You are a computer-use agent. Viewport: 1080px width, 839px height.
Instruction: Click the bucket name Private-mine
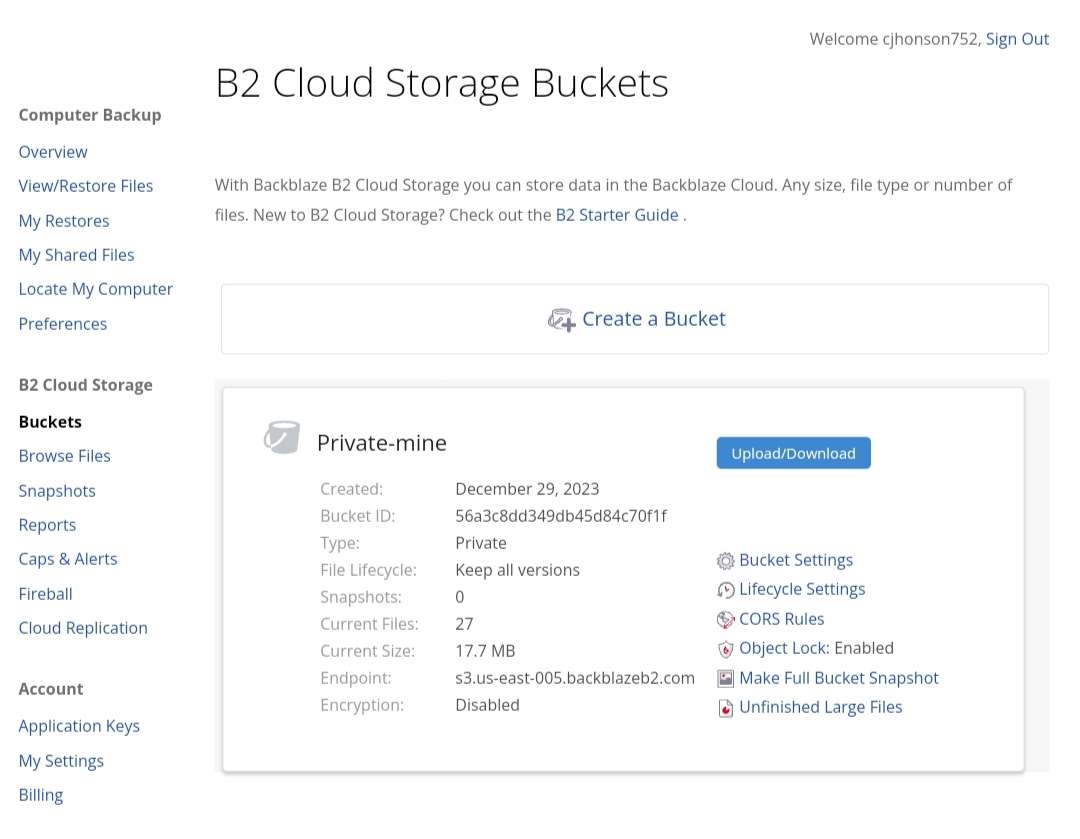[x=382, y=443]
